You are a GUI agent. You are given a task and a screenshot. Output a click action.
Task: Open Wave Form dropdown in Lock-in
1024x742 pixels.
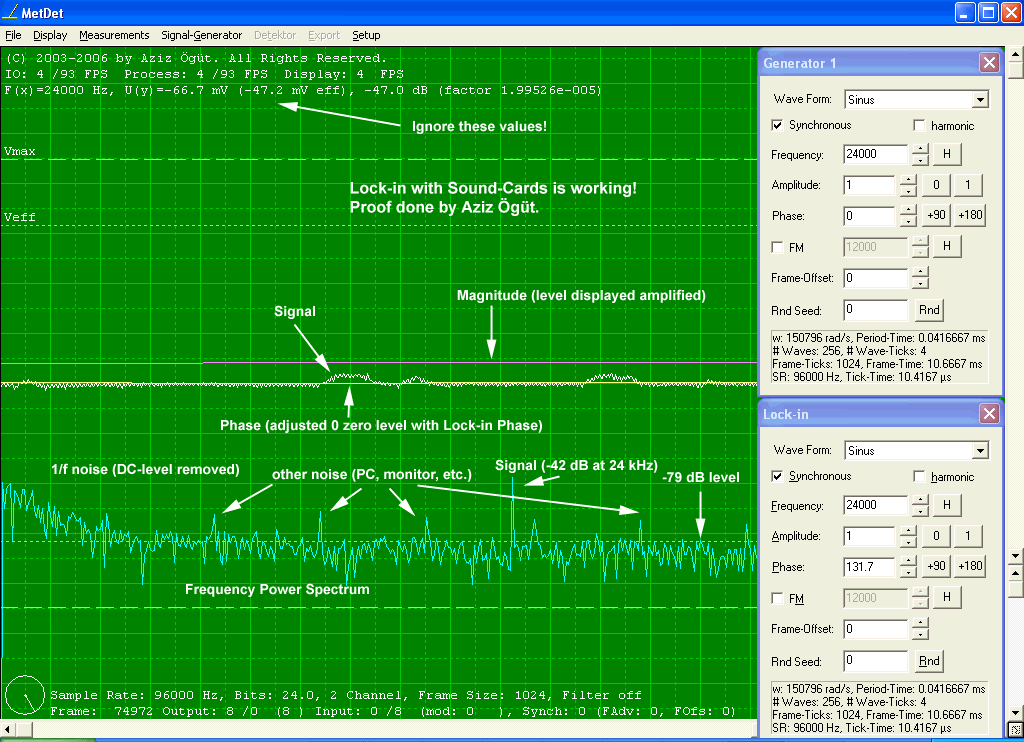[980, 451]
